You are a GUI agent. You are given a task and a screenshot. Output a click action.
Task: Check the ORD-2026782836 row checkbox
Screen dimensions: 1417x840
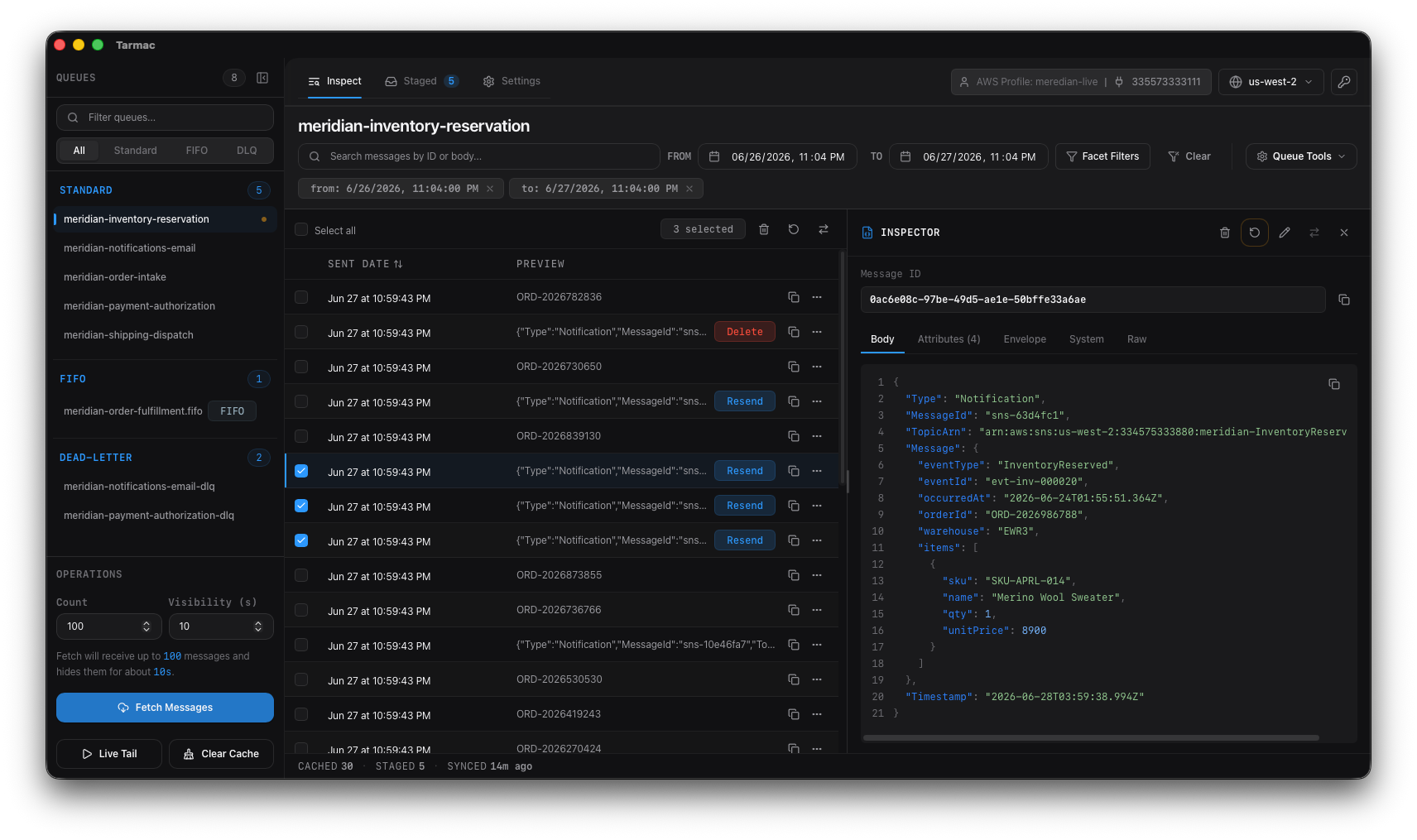coord(301,297)
